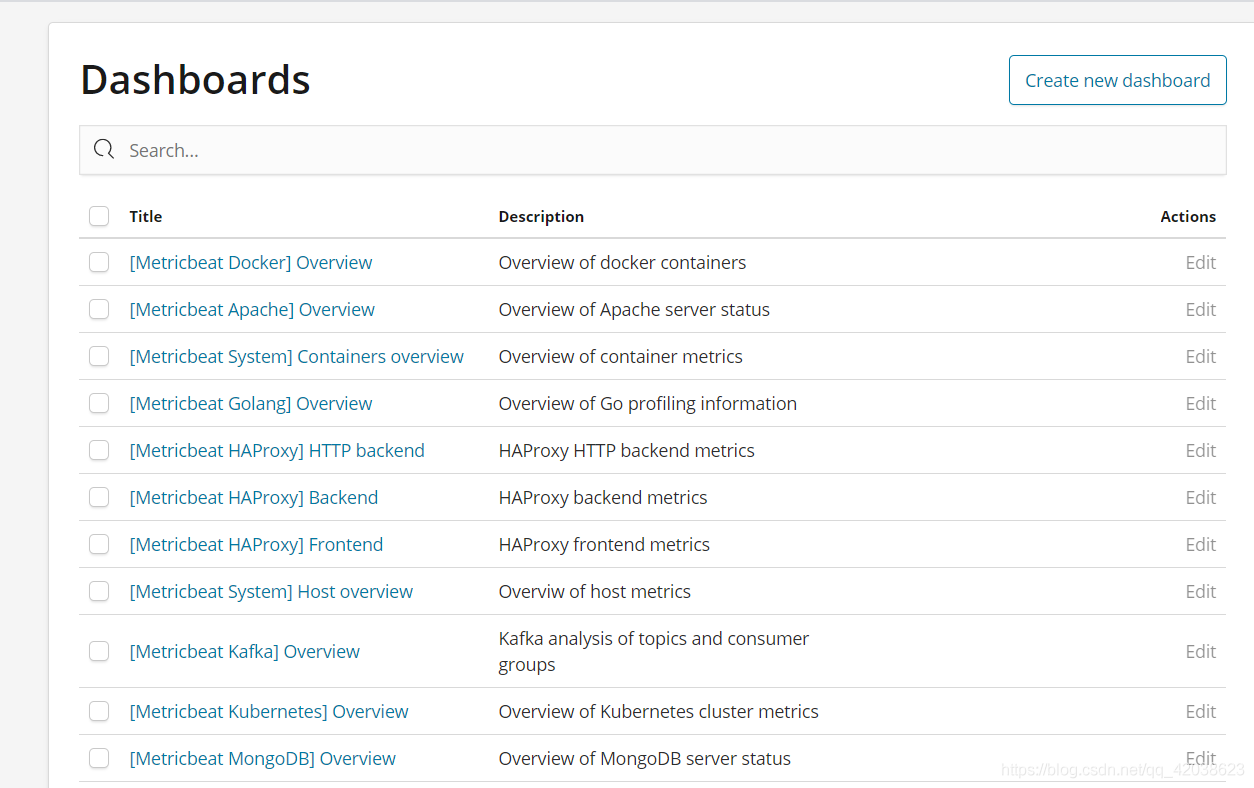
Task: Click the Title column header
Action: [145, 216]
